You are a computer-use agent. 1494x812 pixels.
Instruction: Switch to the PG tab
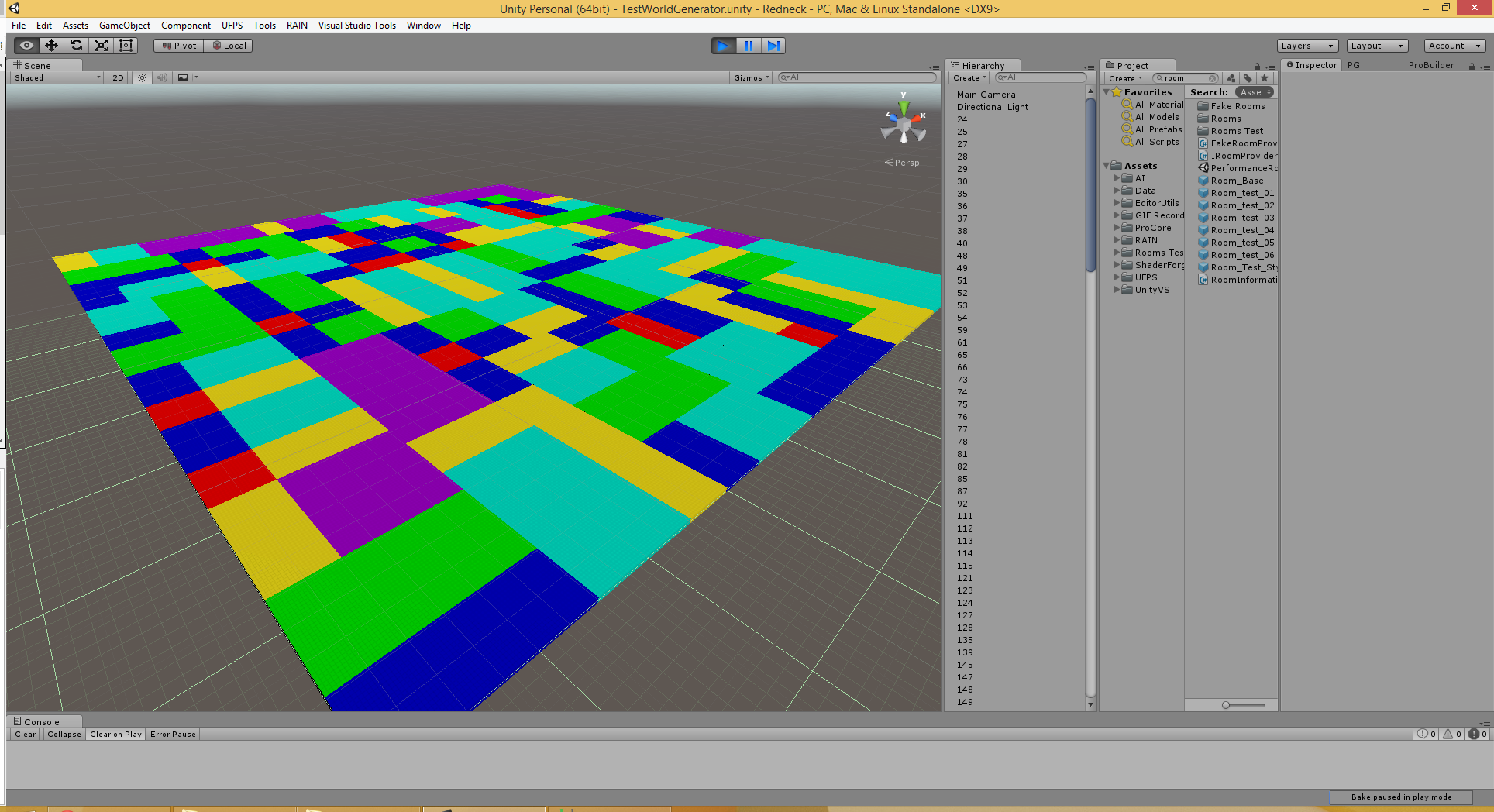click(x=1354, y=65)
